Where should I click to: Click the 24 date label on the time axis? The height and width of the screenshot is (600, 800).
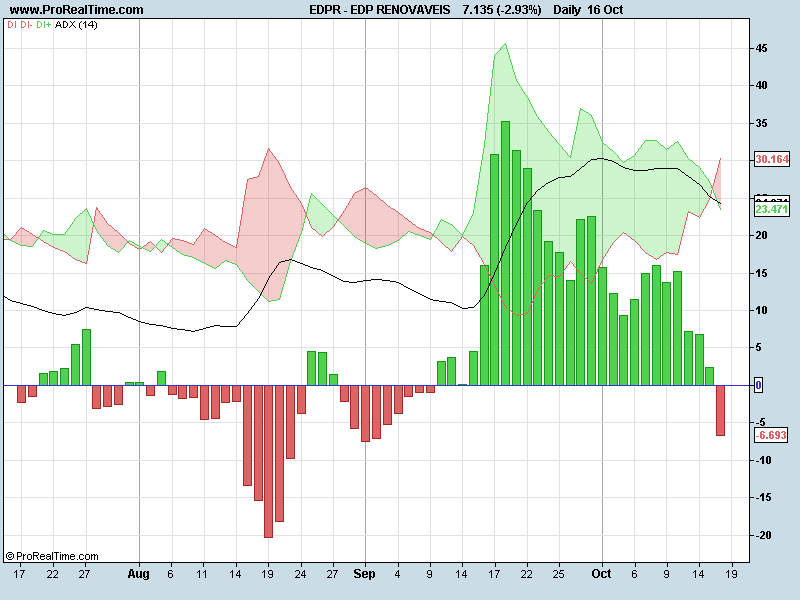tap(301, 574)
